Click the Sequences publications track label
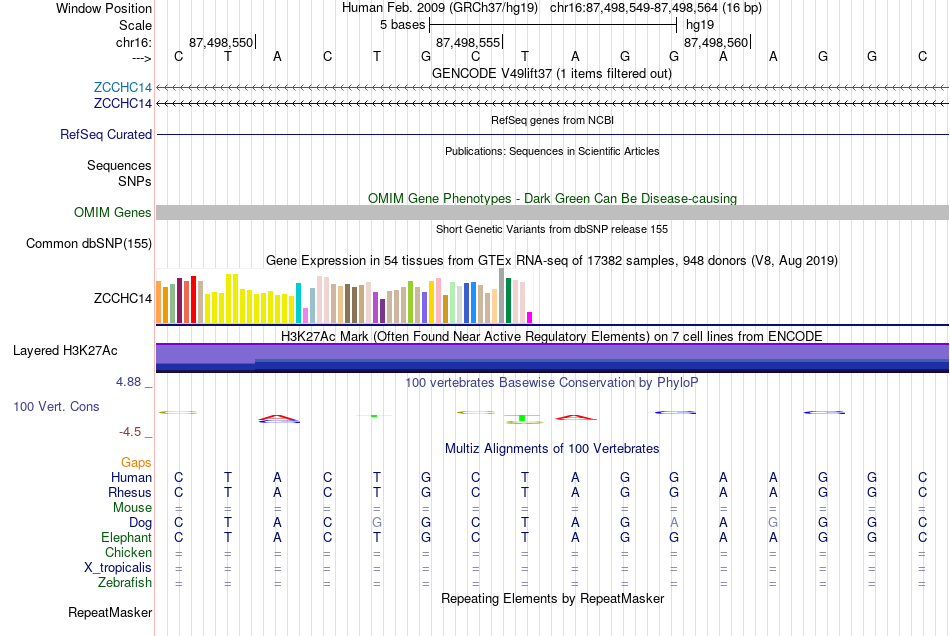 [119, 165]
